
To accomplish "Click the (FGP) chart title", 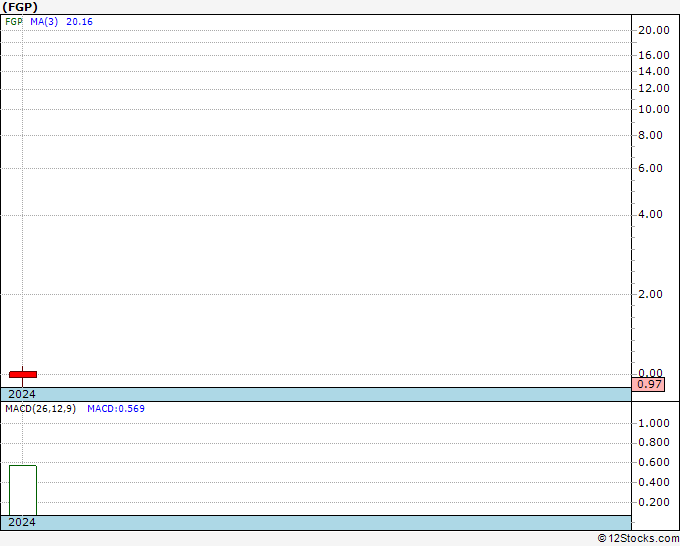I will pyautogui.click(x=20, y=7).
